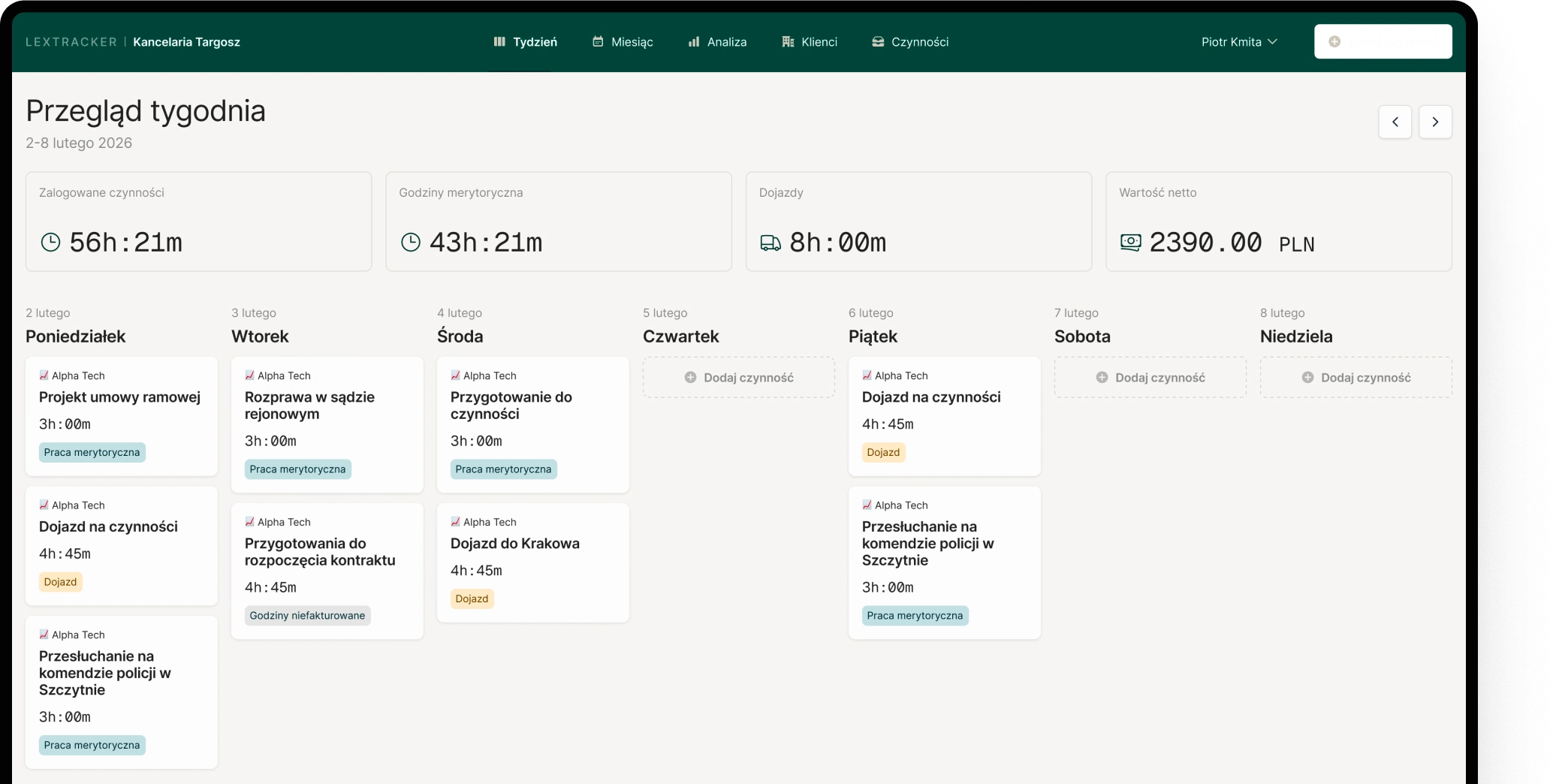
Task: Click Godziny niefakturowane tag on Wtorek card
Action: (307, 616)
